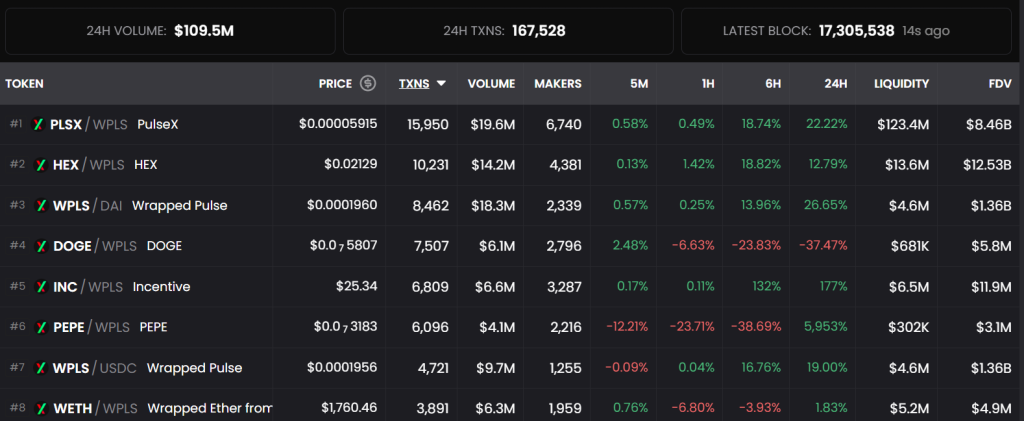
Task: Click the DEX icon beside WETH/WPLS
Action: (x=41, y=409)
